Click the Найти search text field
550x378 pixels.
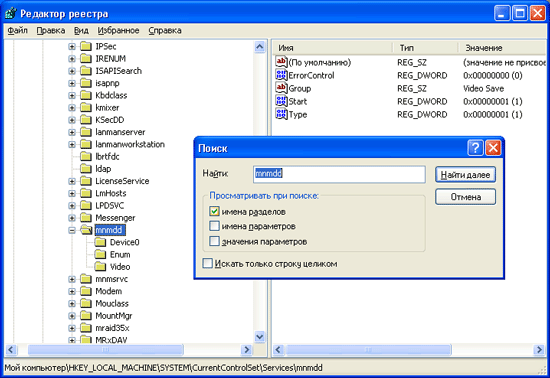(x=339, y=174)
